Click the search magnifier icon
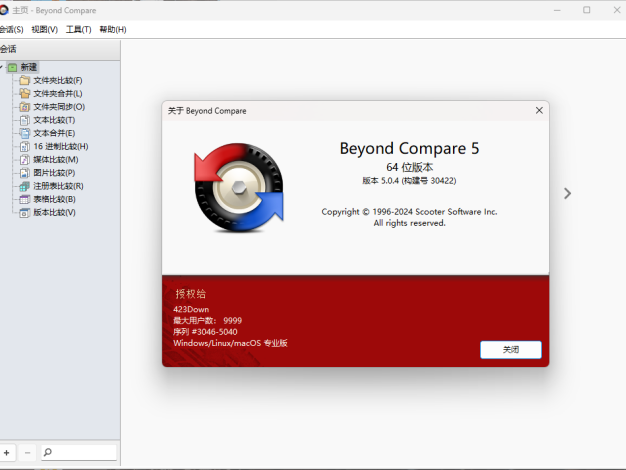Viewport: 626px width, 470px height. tap(48, 452)
